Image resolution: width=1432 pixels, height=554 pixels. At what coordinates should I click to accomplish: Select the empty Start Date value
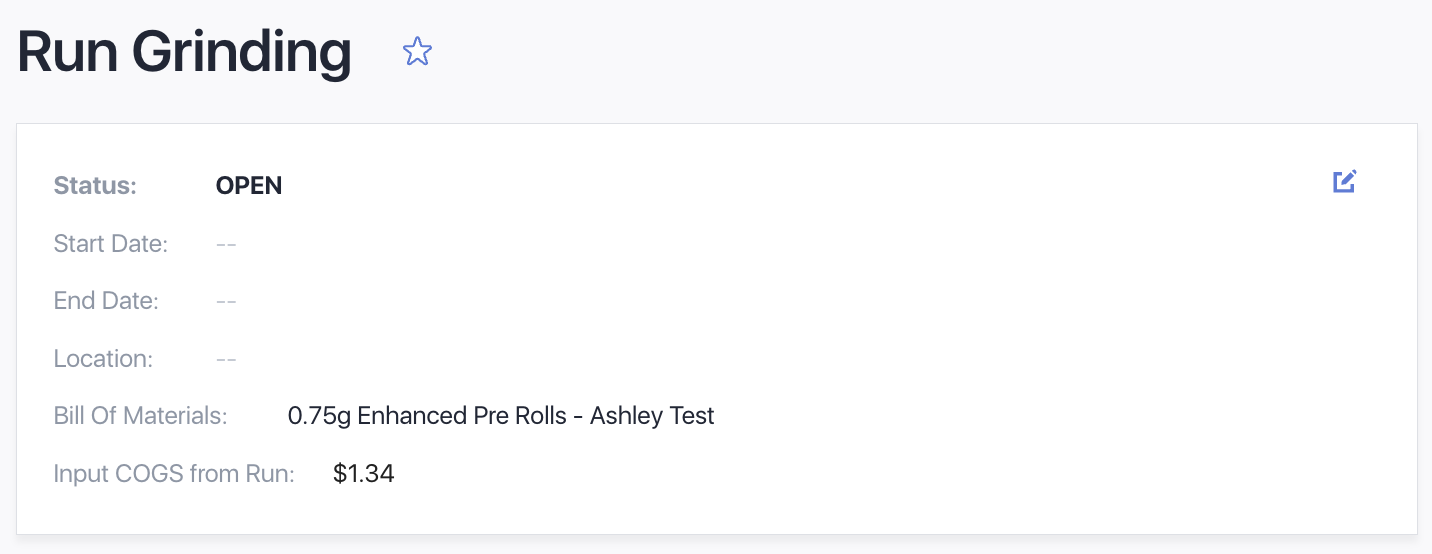tap(226, 243)
